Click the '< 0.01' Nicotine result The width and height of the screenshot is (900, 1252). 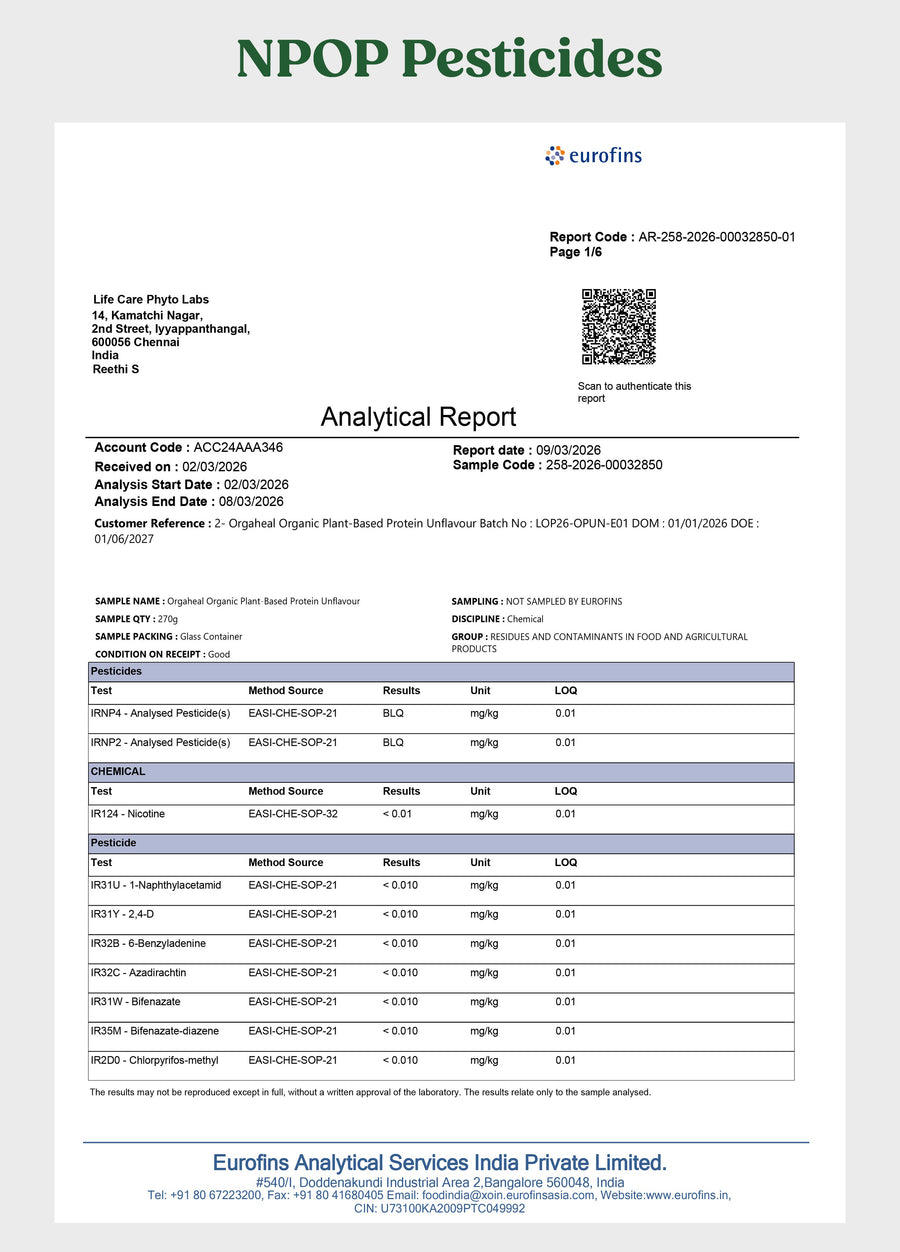point(397,814)
